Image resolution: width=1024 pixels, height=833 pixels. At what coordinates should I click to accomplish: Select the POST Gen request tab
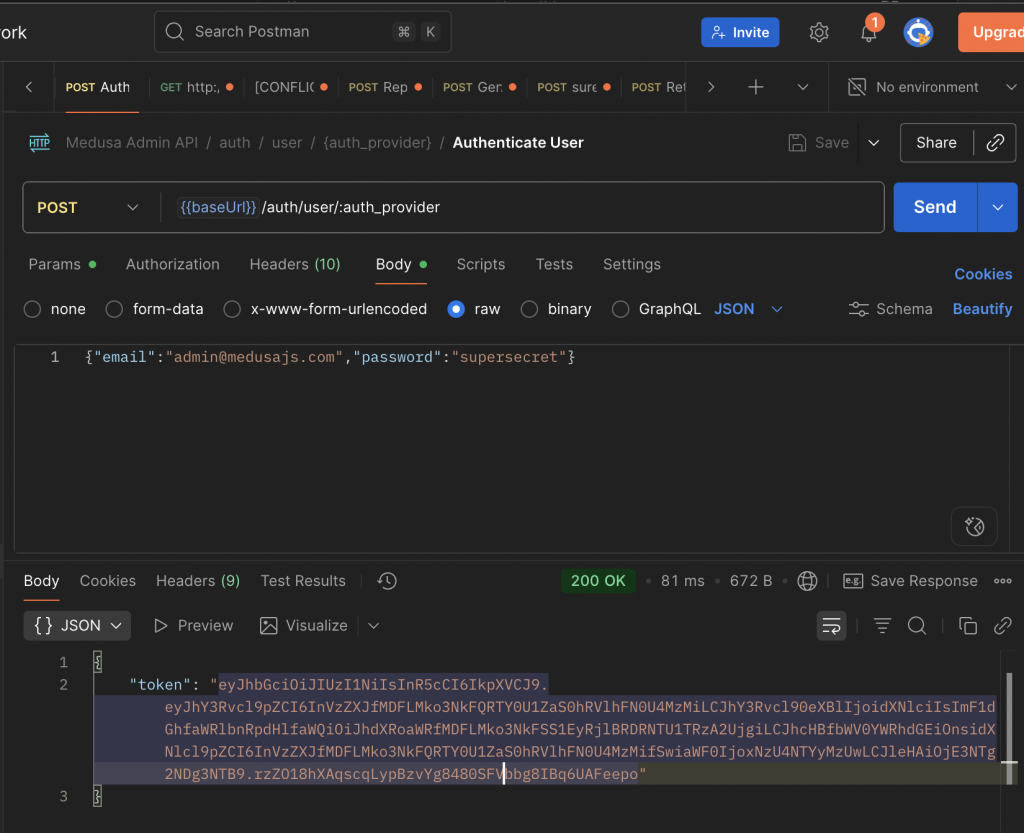(x=480, y=87)
